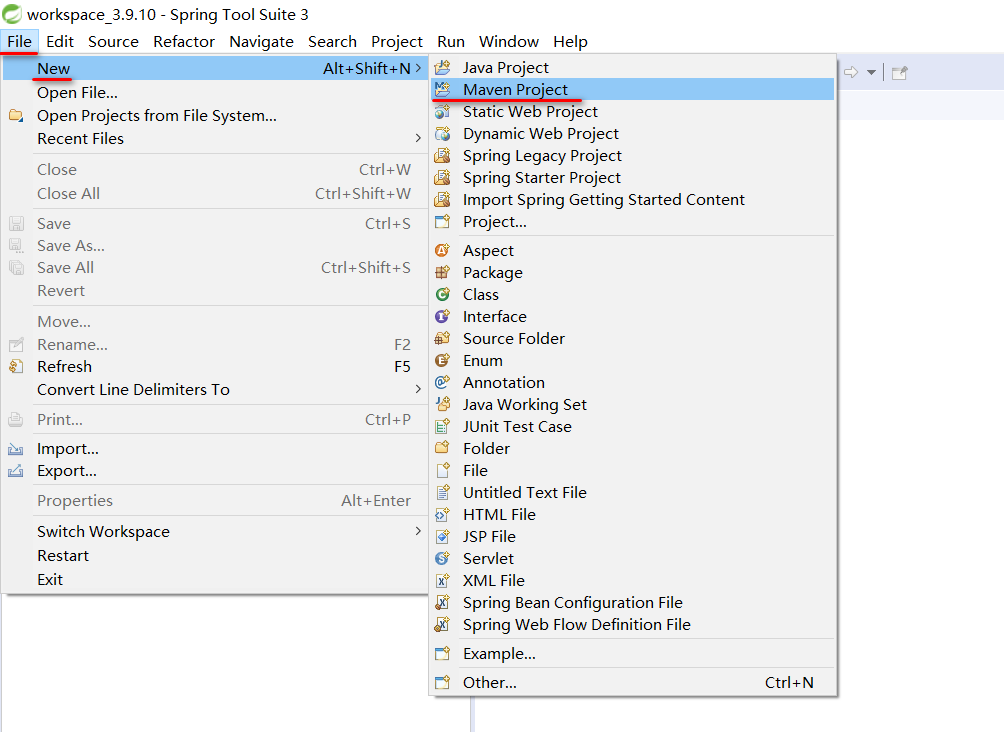Viewport: 1004px width, 732px height.
Task: Click the Static Web Project icon
Action: [x=442, y=111]
